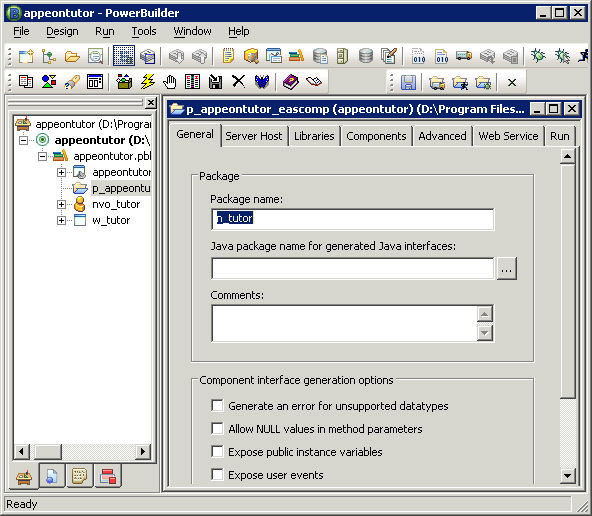Viewport: 592px width, 516px height.
Task: Enable Generate an error for unsupported datatypes
Action: [x=217, y=406]
